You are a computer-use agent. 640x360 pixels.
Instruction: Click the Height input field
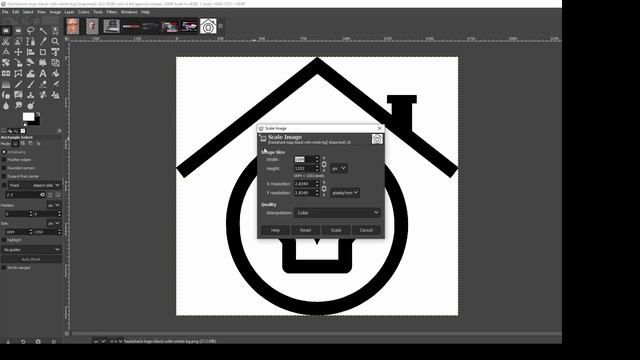click(x=304, y=168)
